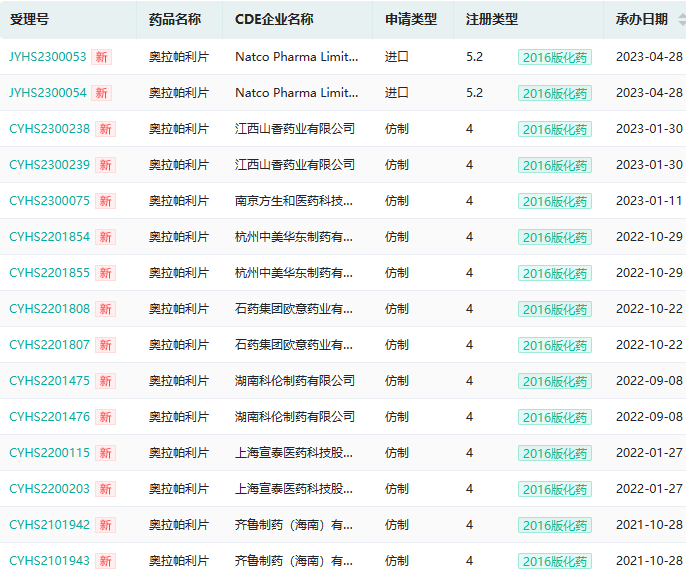Select 齐鲁制药（海南）有... in row CYHS2101942
Image resolution: width=686 pixels, height=576 pixels.
[294, 525]
